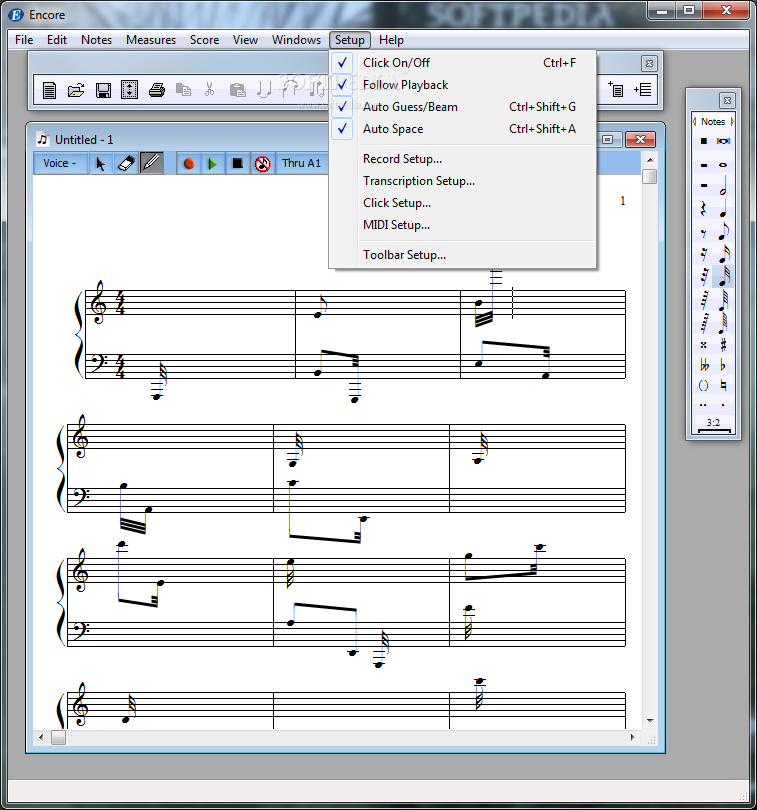Viewport: 757px width, 810px height.
Task: Open Click Setup... from menu
Action: (462, 202)
